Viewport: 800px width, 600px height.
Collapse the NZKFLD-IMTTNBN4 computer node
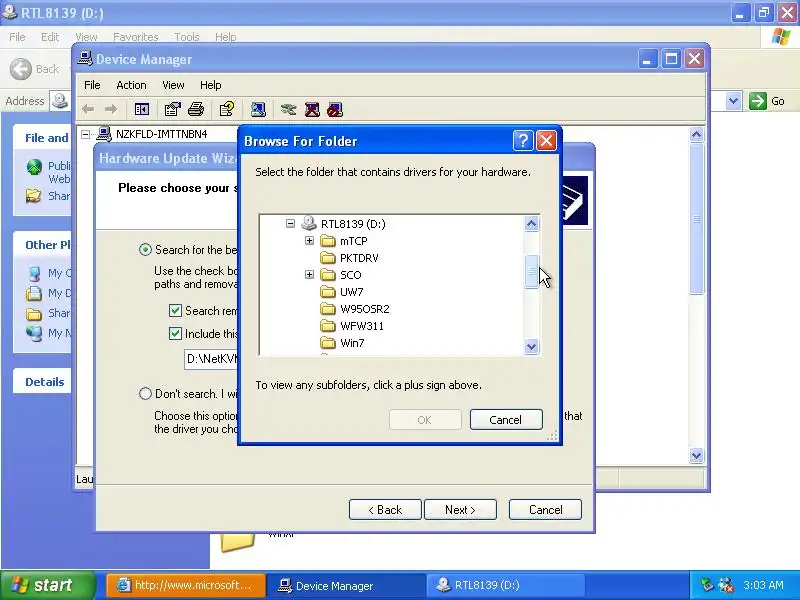pyautogui.click(x=86, y=134)
